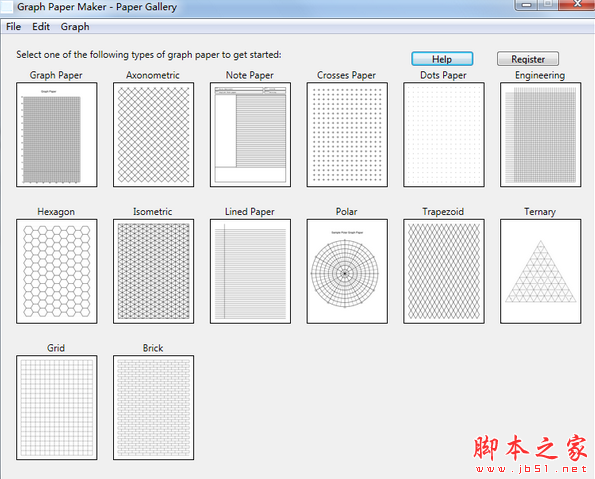Open the Grid paper thumbnail
Screen dimensions: 595x479
(x=57, y=408)
